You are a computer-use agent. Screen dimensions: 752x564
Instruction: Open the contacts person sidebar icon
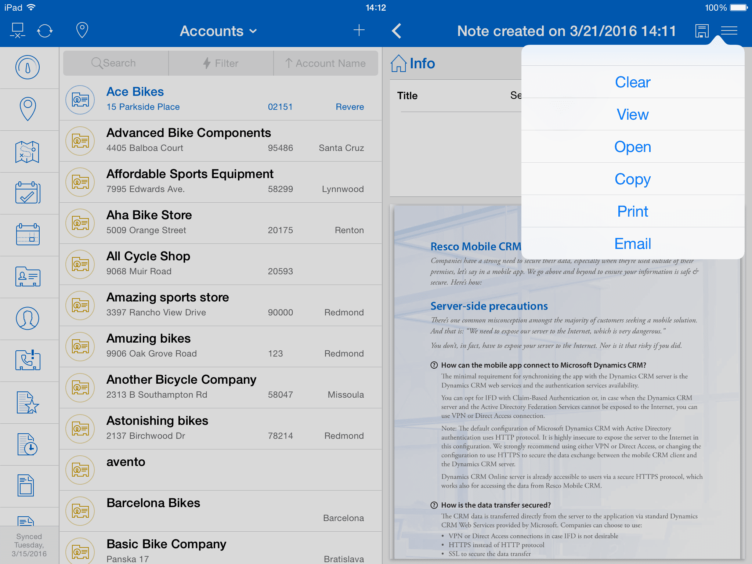(x=28, y=318)
